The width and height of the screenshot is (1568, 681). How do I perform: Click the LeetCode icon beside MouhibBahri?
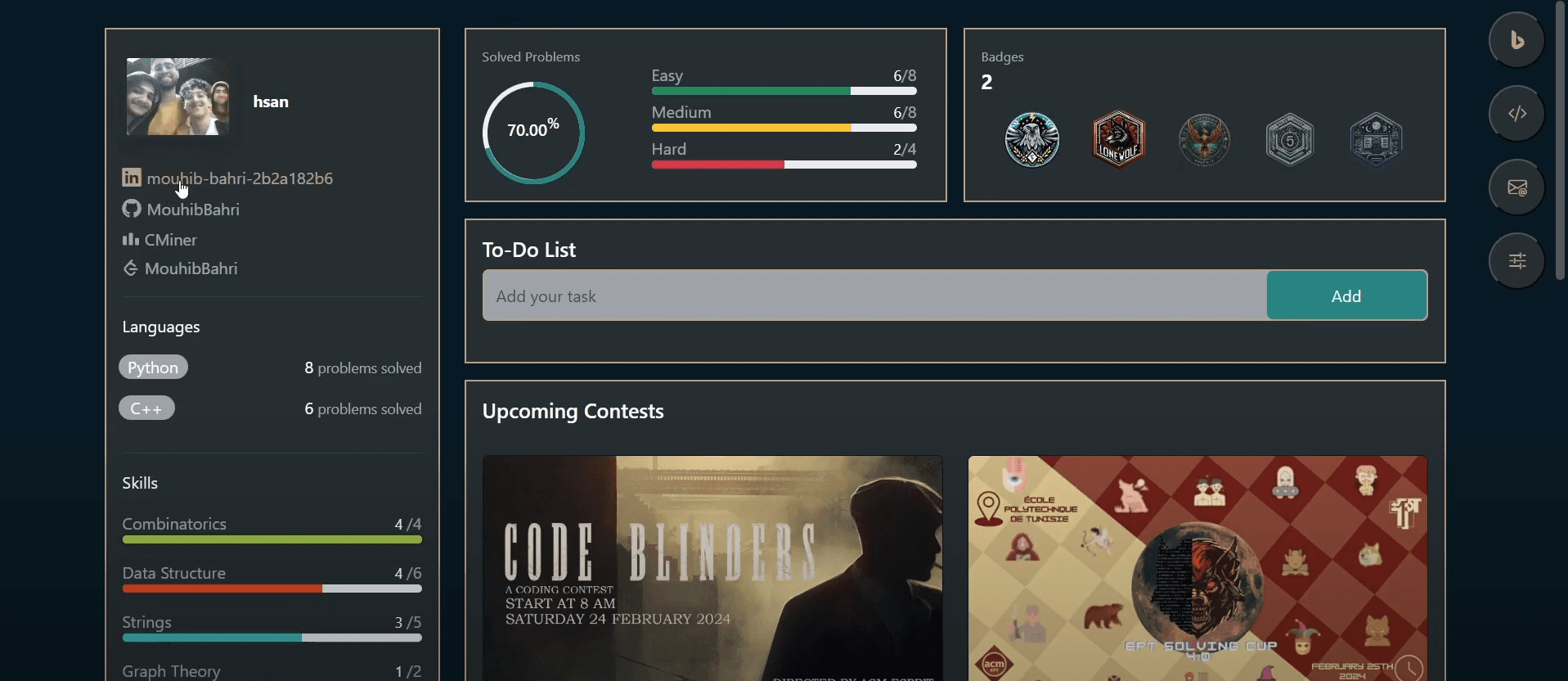pyautogui.click(x=130, y=268)
